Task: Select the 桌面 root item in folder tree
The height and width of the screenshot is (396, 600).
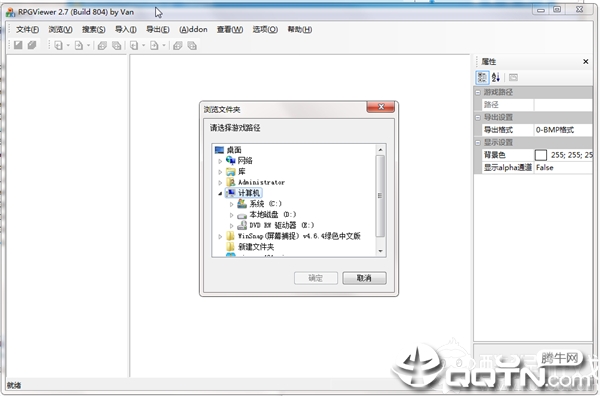Action: point(234,150)
